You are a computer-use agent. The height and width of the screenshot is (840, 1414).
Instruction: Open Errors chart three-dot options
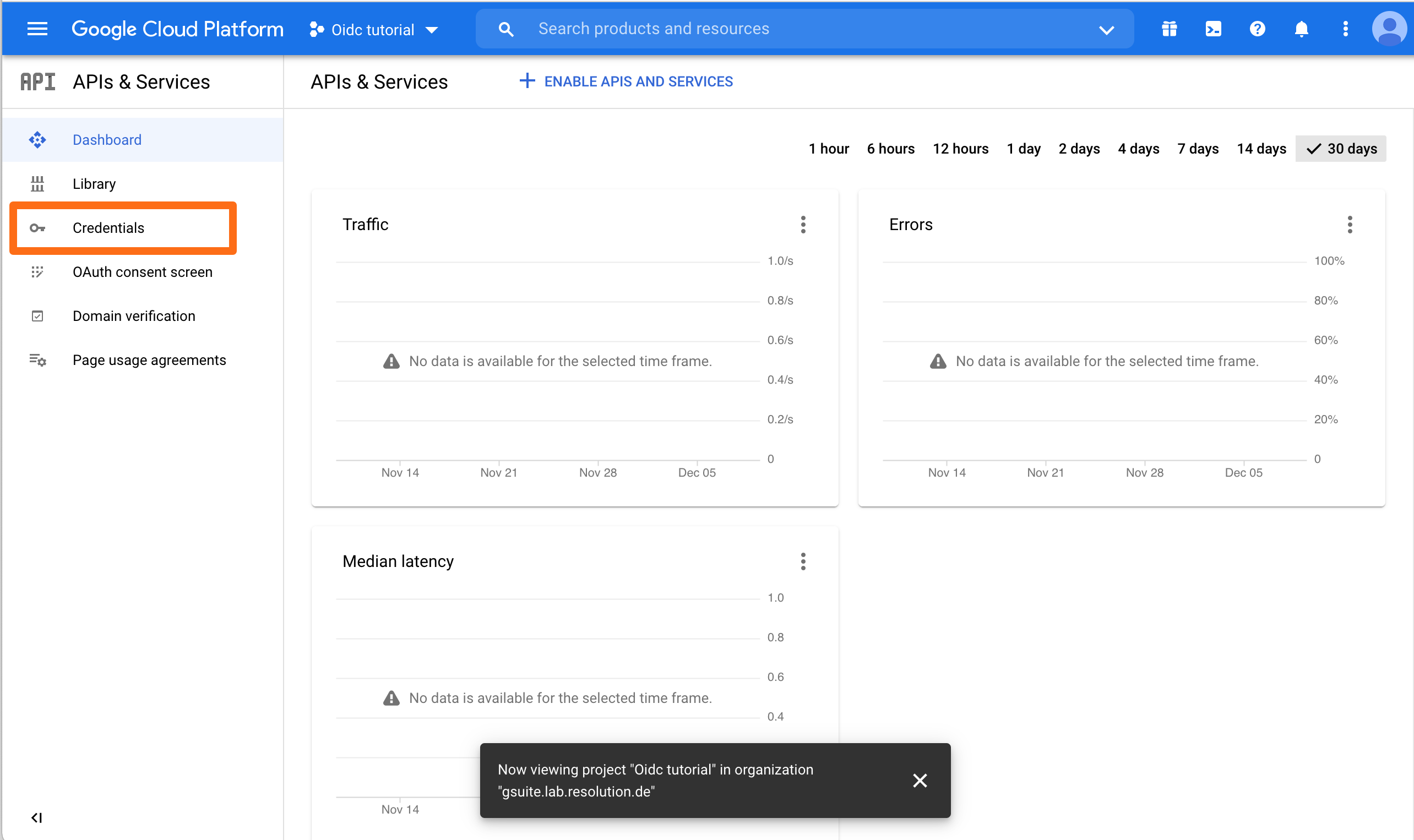click(x=1350, y=225)
